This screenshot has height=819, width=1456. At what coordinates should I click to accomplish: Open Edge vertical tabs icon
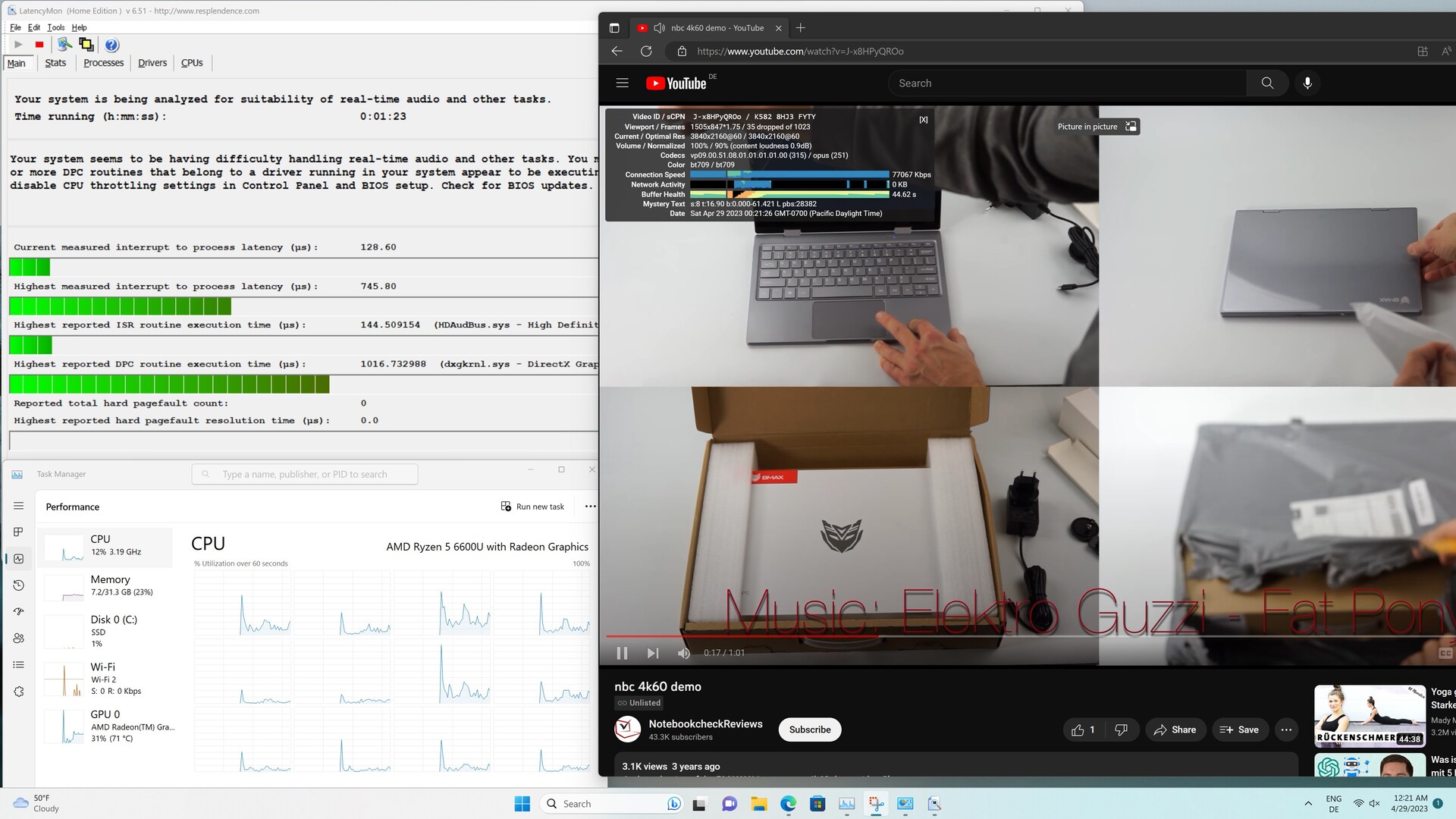coord(614,28)
